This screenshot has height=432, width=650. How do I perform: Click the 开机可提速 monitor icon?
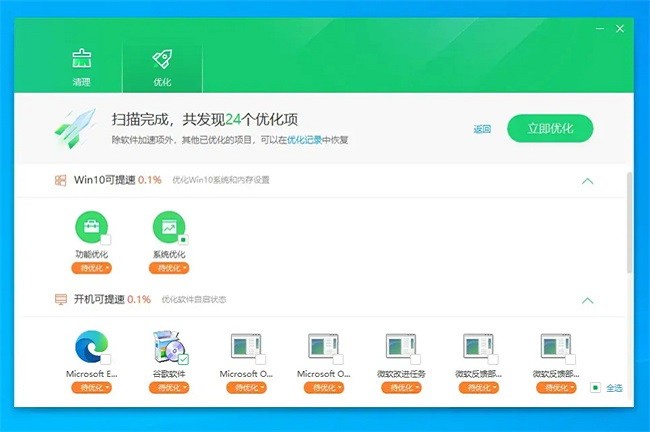pos(61,299)
